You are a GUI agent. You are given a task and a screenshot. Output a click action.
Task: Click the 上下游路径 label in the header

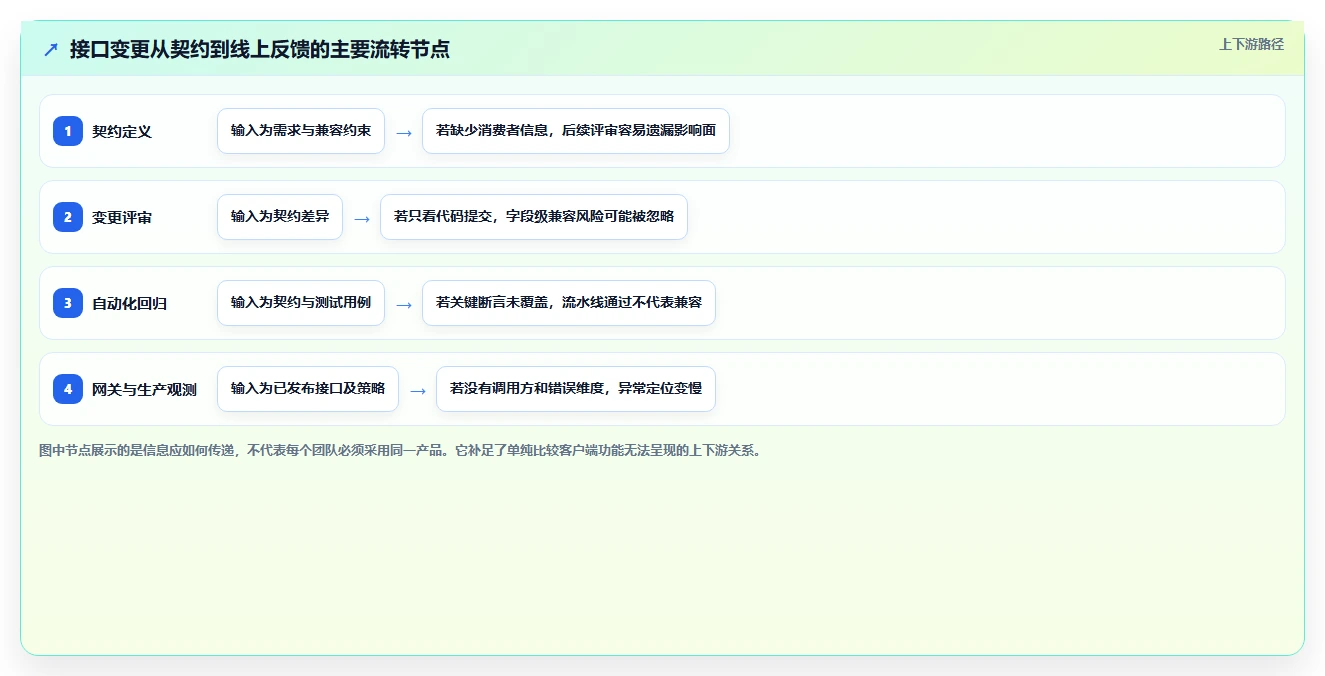(x=1251, y=44)
